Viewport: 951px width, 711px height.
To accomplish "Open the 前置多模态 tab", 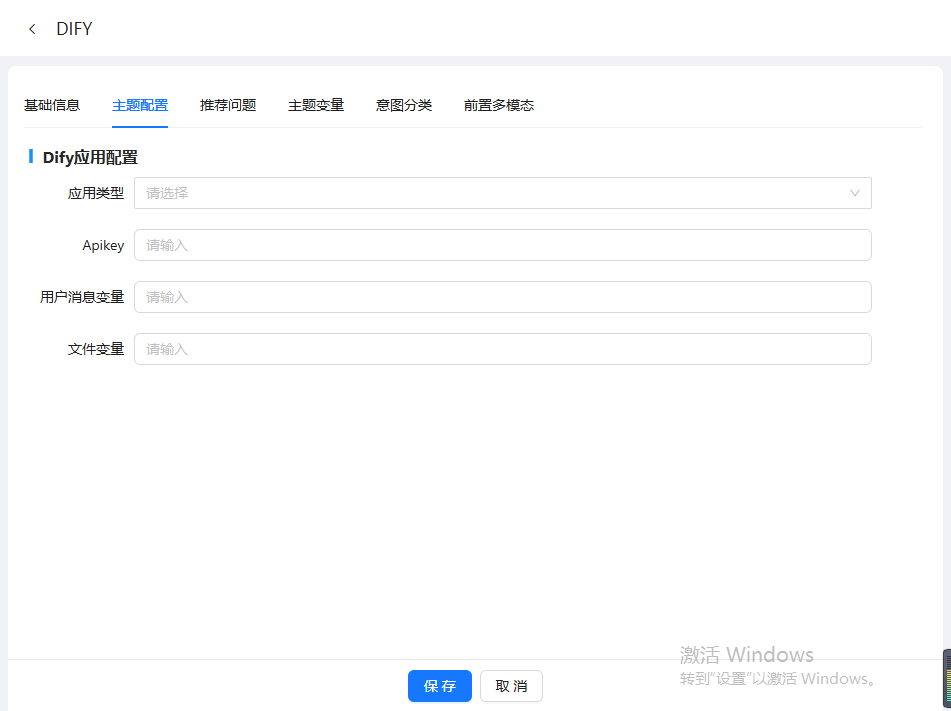I will coord(499,105).
